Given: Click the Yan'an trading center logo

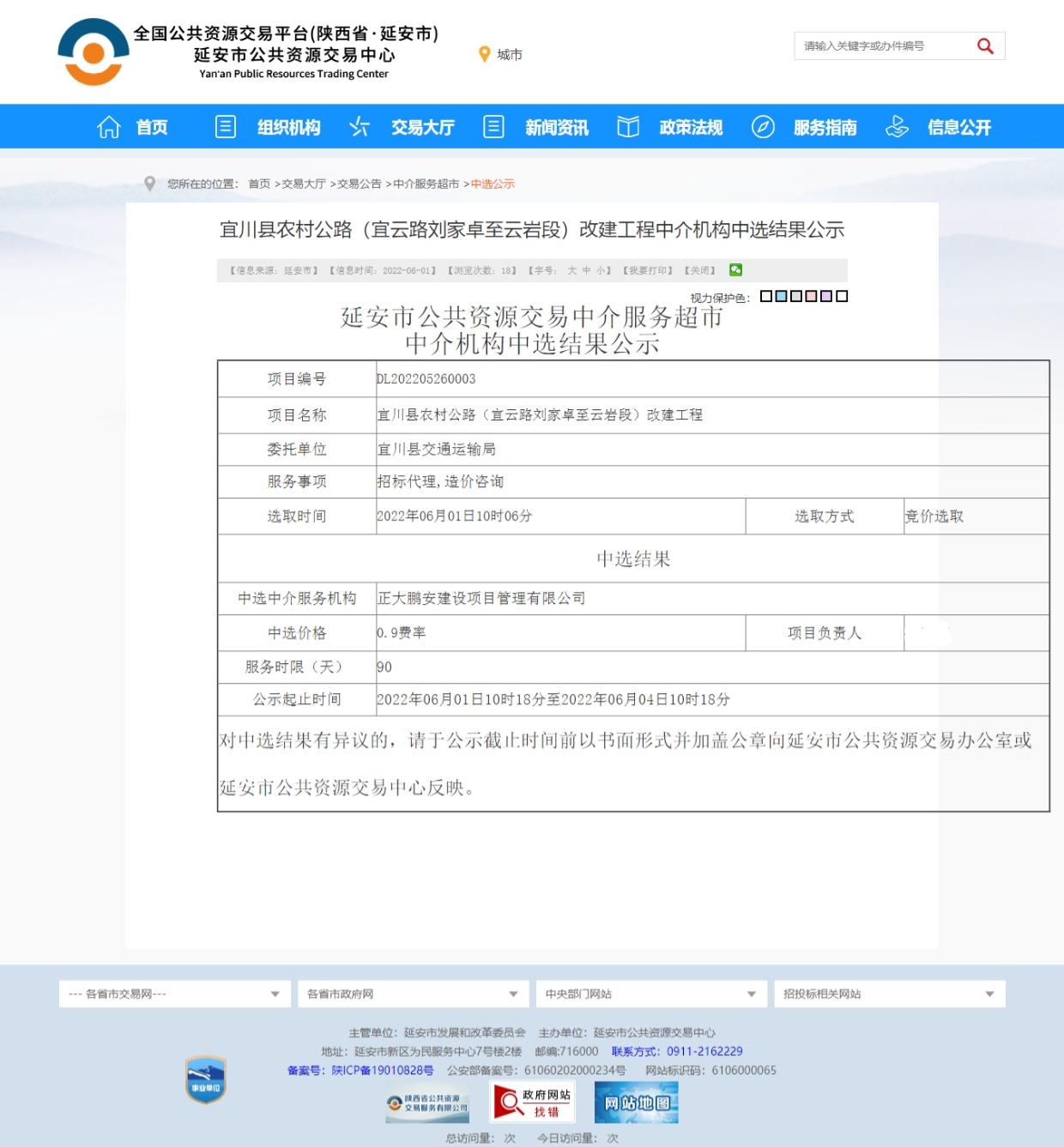Looking at the screenshot, I should point(94,52).
